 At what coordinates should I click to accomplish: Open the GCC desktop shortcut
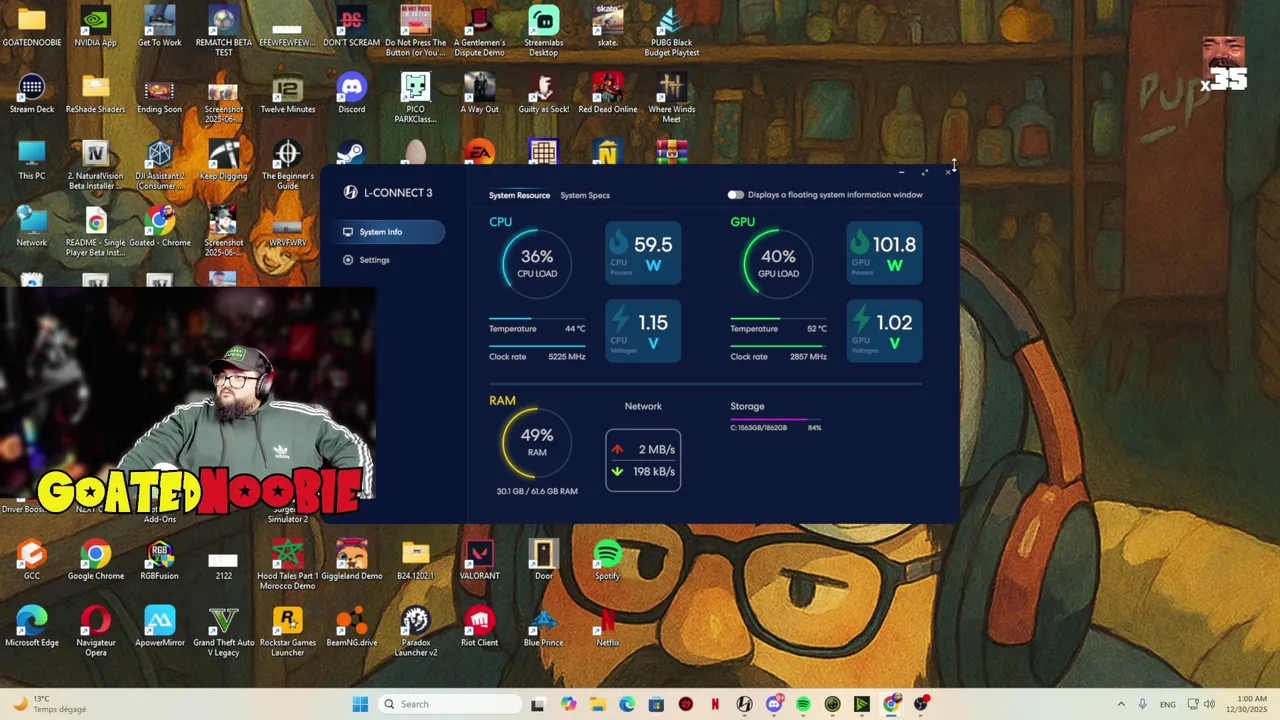coord(32,560)
